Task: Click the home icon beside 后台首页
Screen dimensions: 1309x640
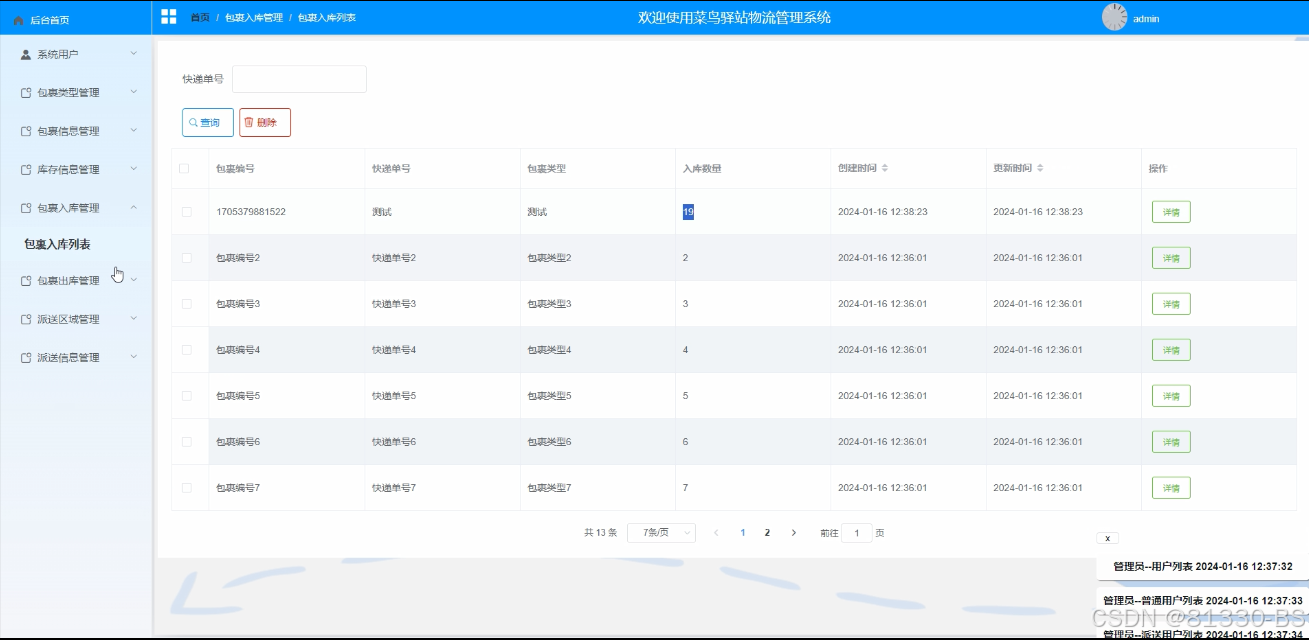Action: [18, 19]
